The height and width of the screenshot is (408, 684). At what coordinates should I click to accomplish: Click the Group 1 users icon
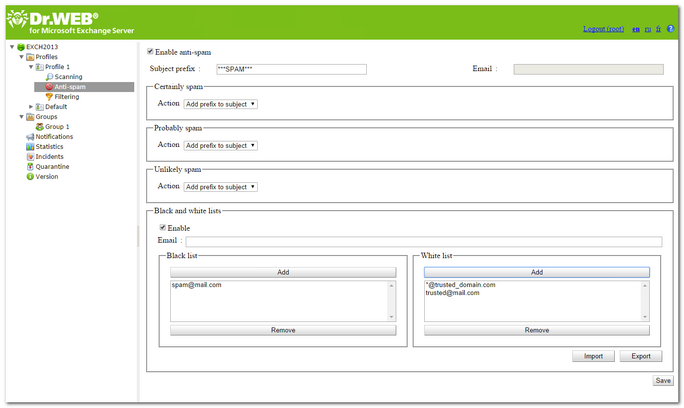coord(40,127)
